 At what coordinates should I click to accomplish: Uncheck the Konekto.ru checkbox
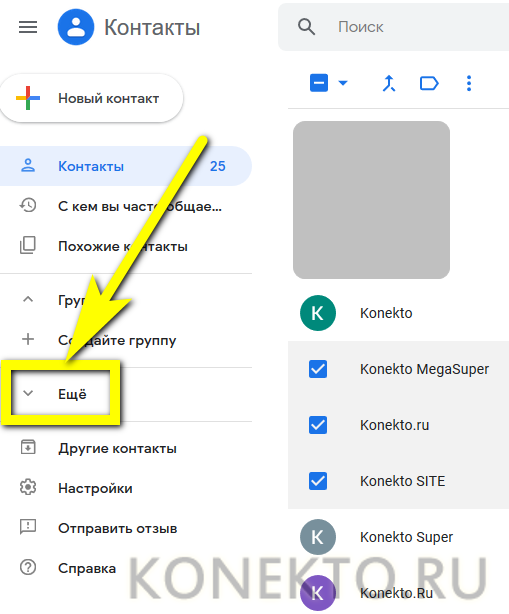318,425
